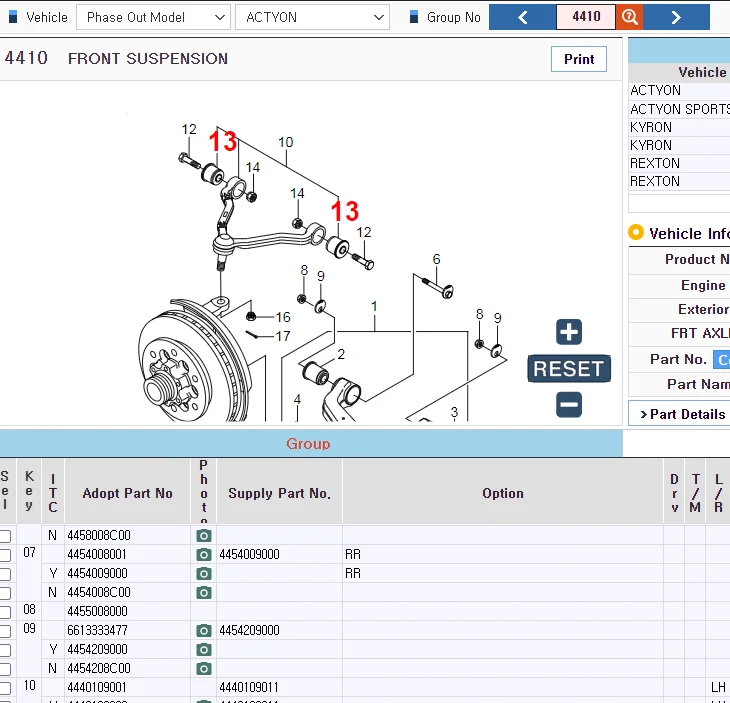Click the group number field 4410

click(x=586, y=17)
